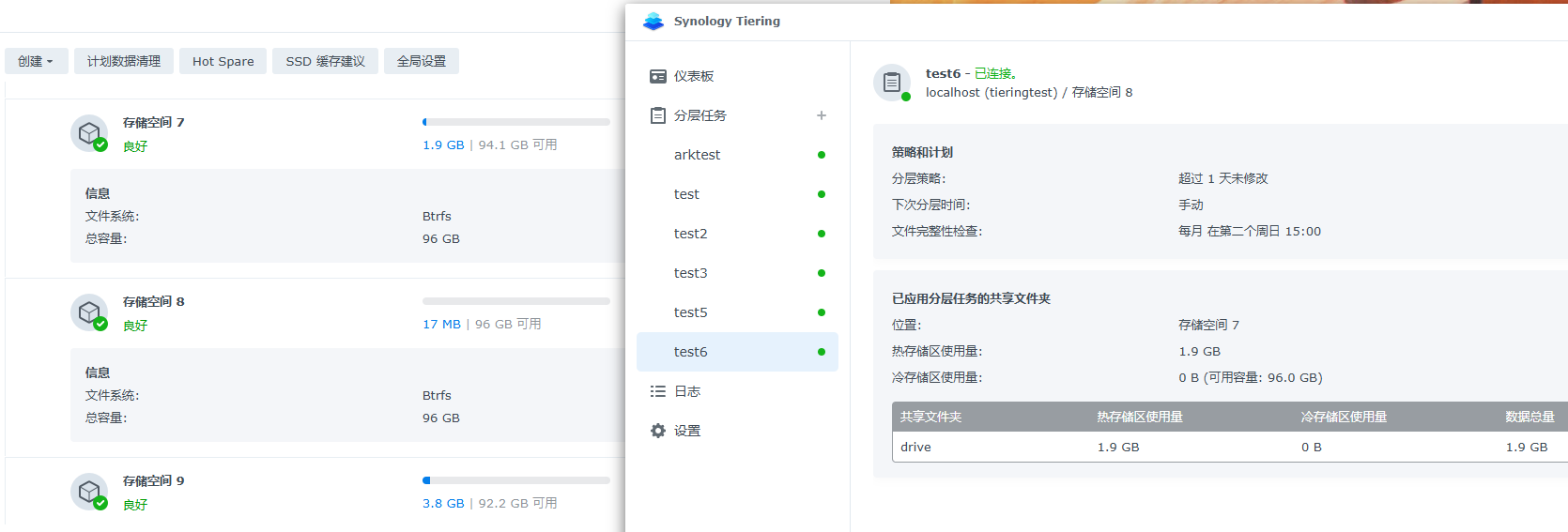Click the 存储空间 7 usage progress bar
Screen dimensions: 1568x532
pyautogui.click(x=516, y=122)
